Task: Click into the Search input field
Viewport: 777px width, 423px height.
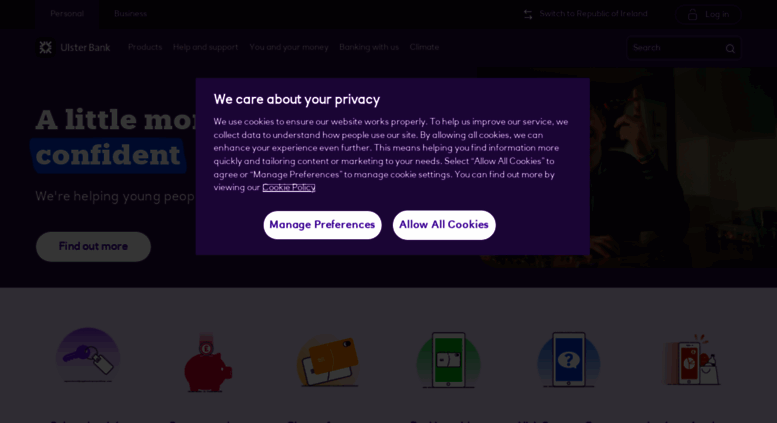Action: tap(676, 48)
